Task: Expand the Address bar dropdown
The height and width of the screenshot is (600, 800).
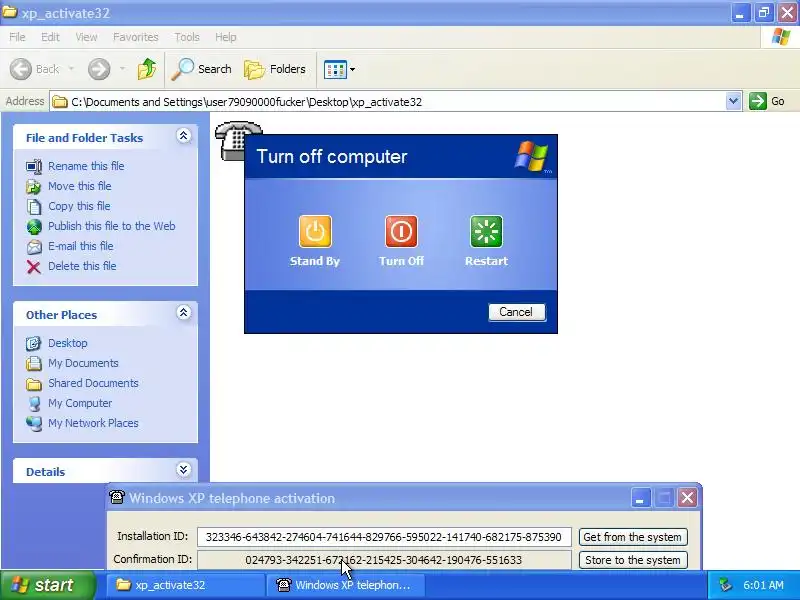Action: pos(733,101)
